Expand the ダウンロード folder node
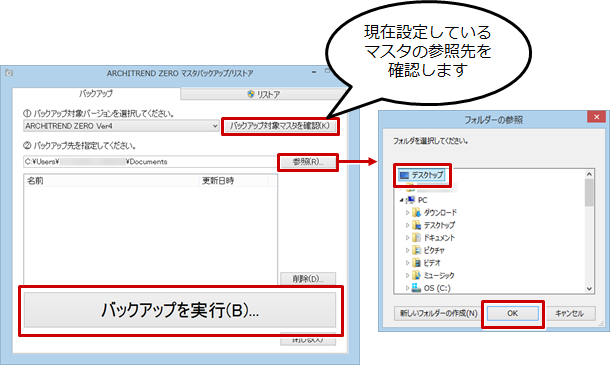Viewport: 610px width, 365px height. pyautogui.click(x=407, y=212)
